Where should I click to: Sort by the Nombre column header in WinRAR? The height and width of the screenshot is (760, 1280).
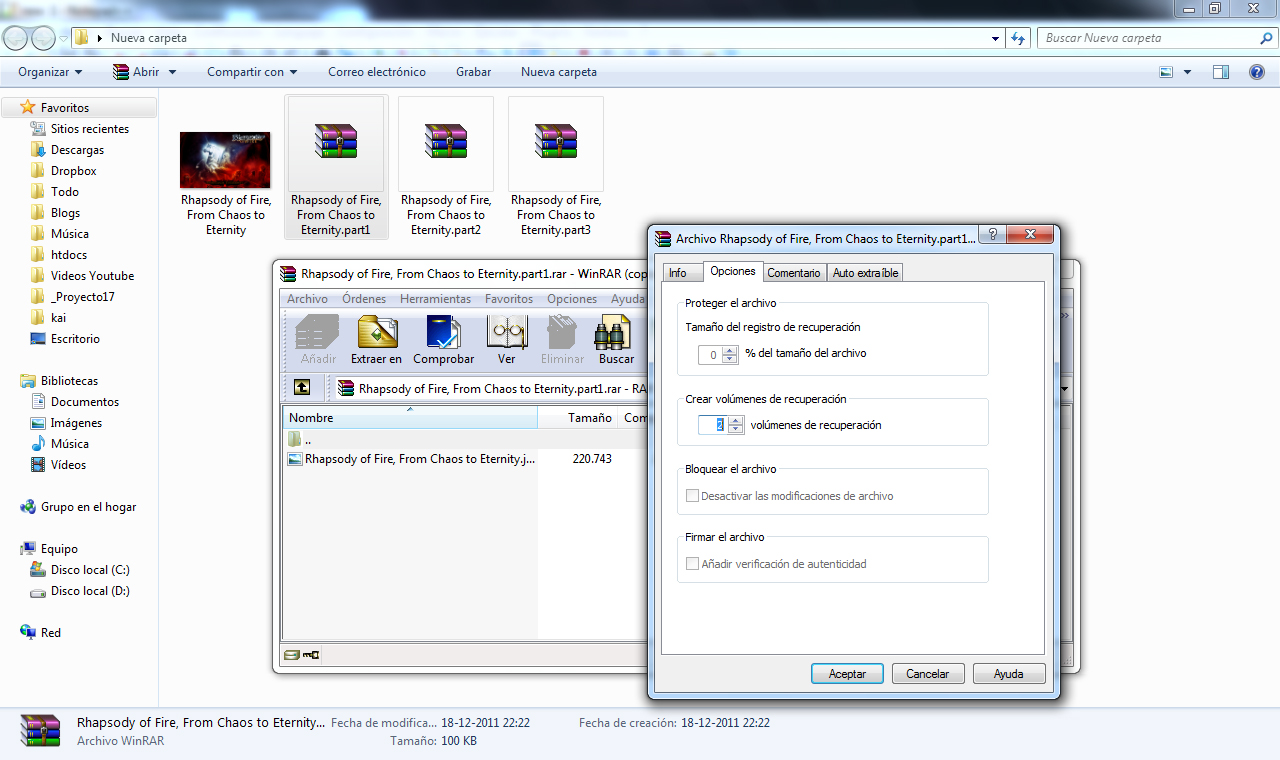pos(410,418)
